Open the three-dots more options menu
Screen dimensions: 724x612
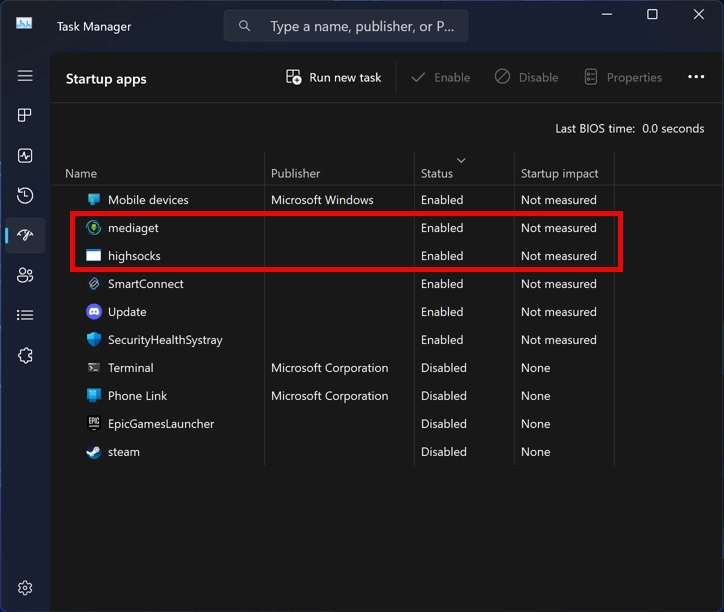tap(696, 77)
